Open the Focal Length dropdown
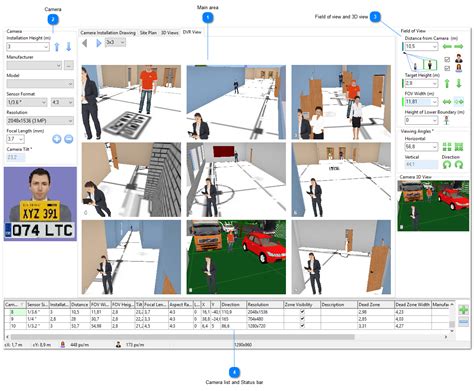474x391 pixels. pyautogui.click(x=21, y=139)
